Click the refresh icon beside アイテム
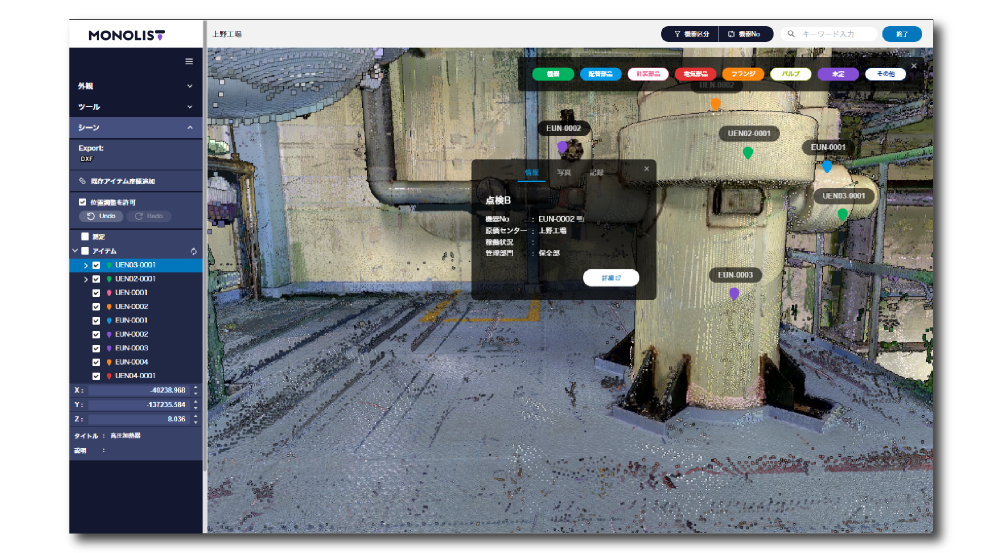The image size is (1003, 553). pyautogui.click(x=193, y=251)
